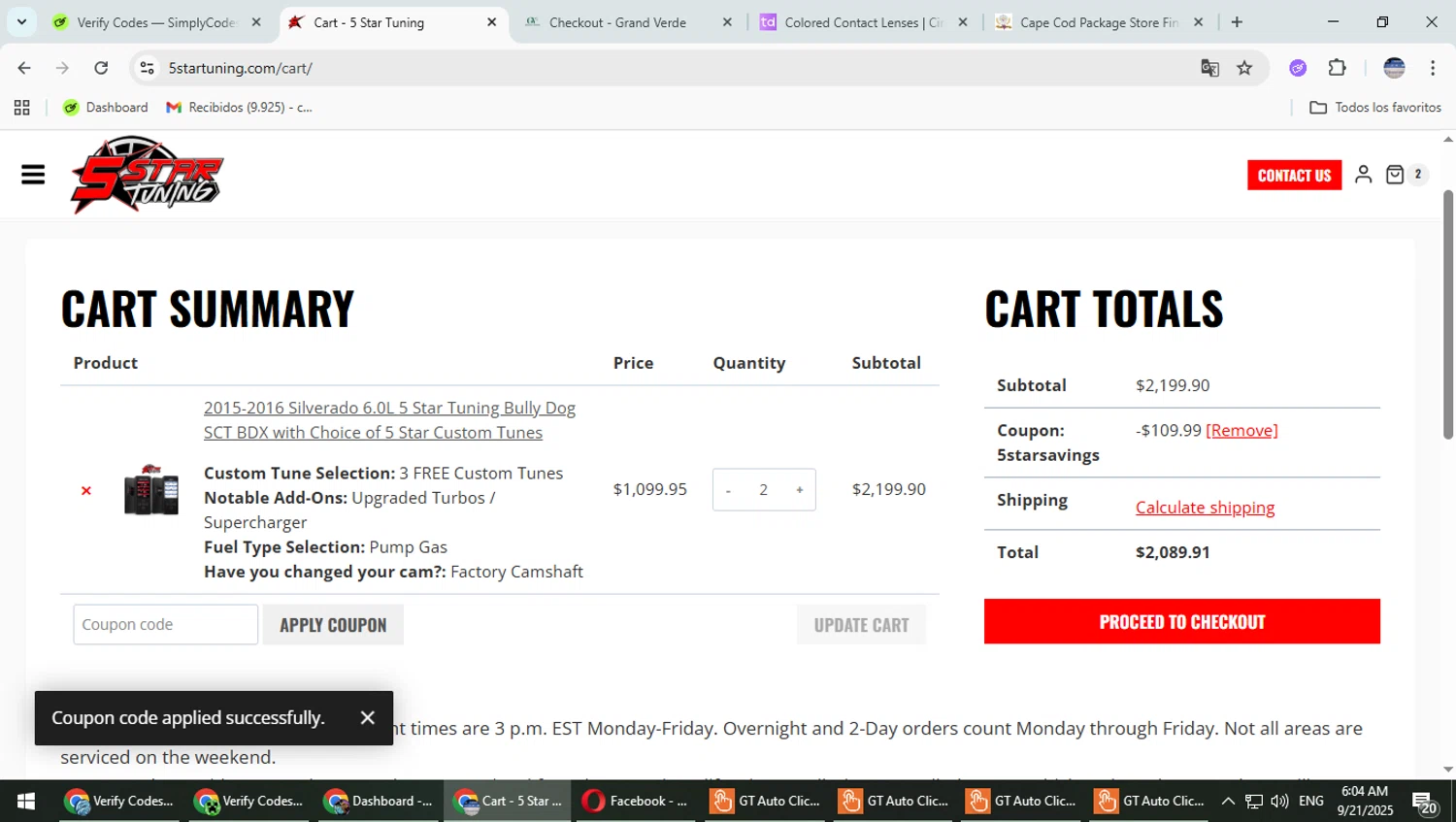1456x822 pixels.
Task: Open the Windows Start menu
Action: point(26,801)
